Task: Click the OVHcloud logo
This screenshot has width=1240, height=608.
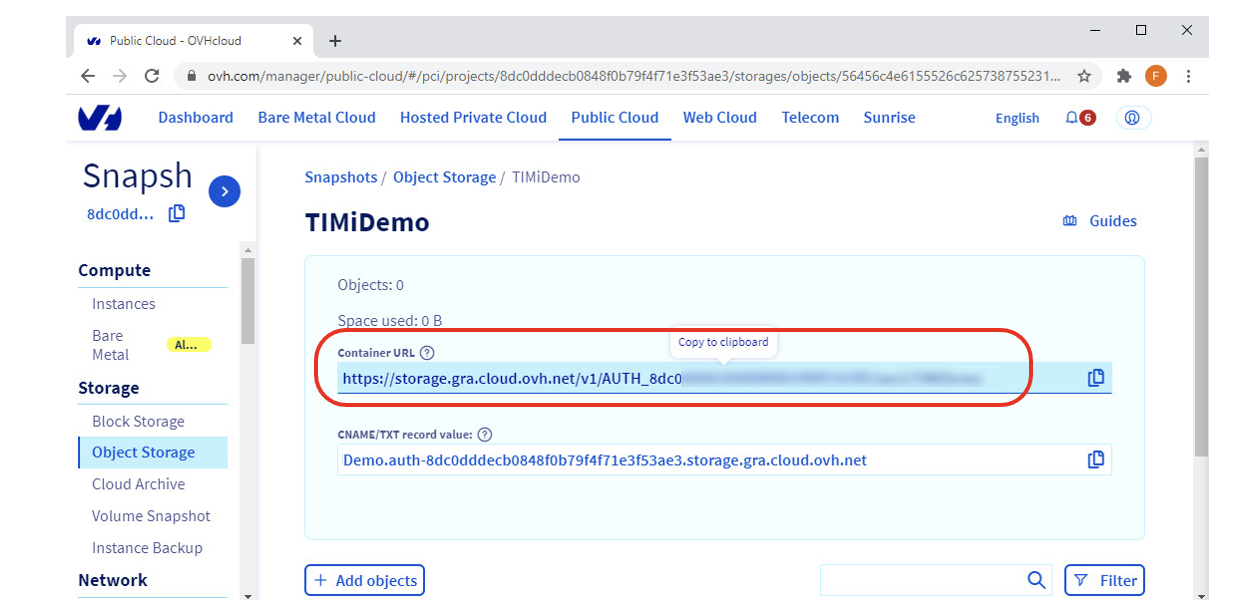Action: [x=100, y=118]
